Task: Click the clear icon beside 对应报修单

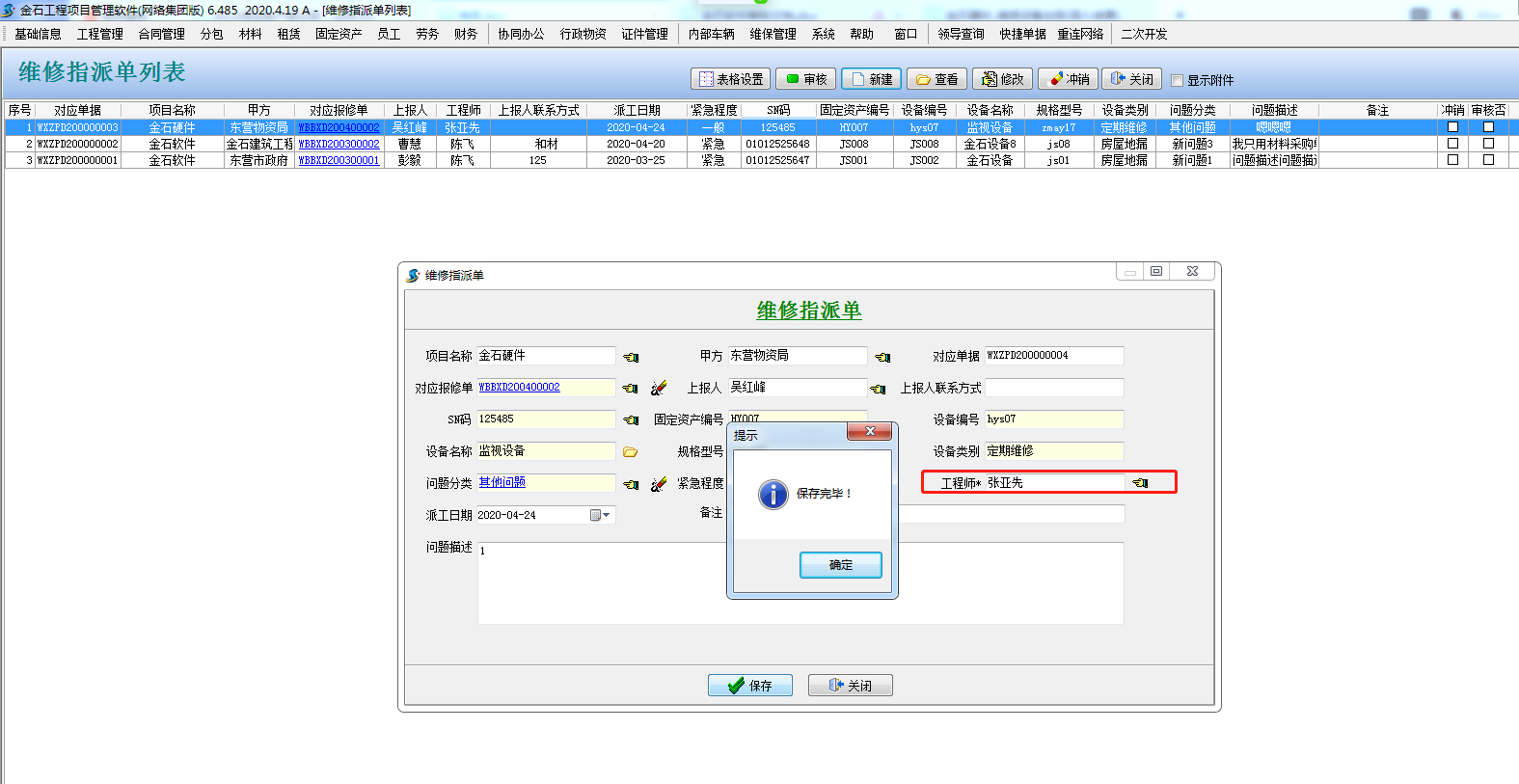Action: 659,388
